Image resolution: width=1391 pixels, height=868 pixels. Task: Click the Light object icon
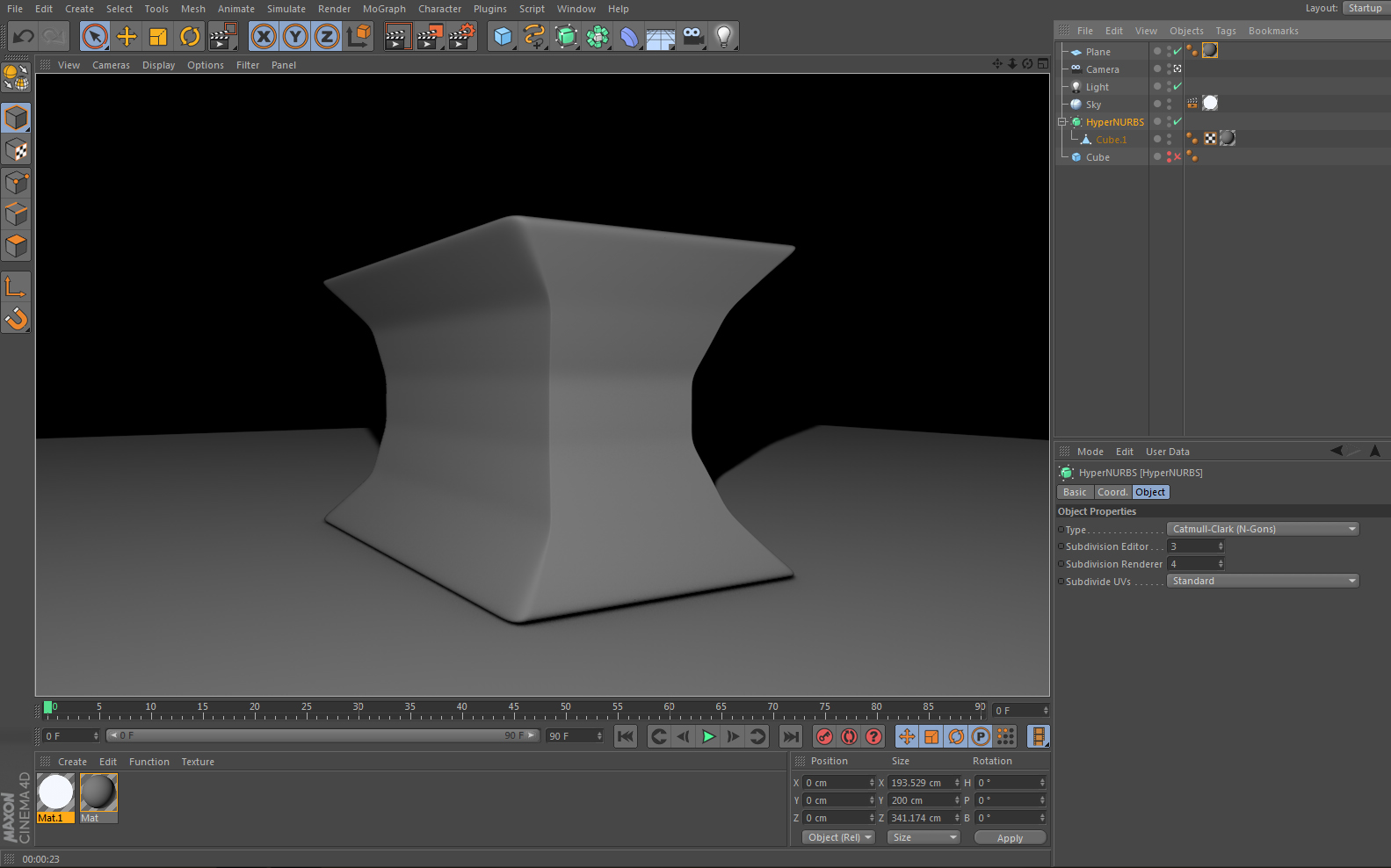point(723,37)
